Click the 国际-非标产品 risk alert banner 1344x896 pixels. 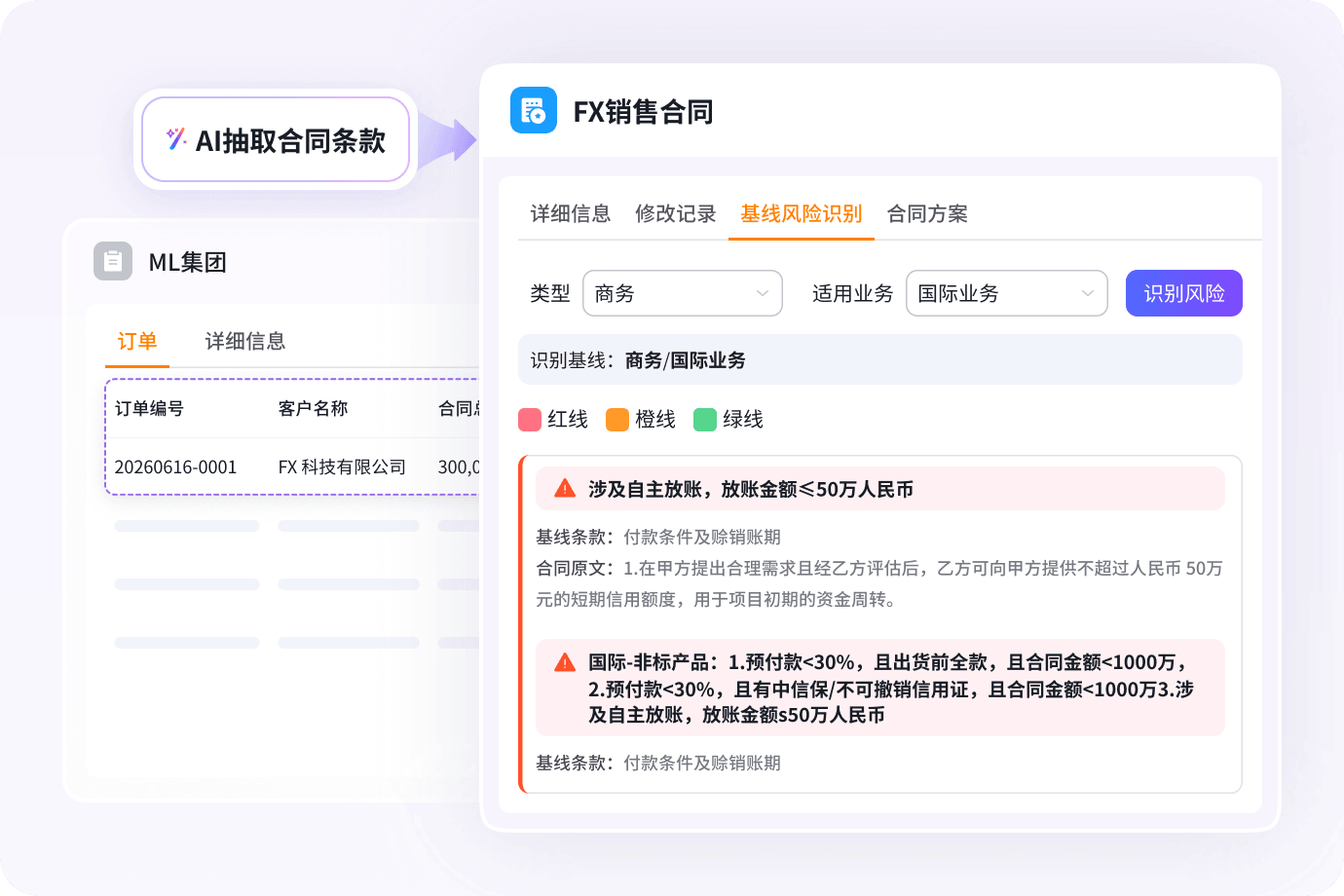click(880, 688)
